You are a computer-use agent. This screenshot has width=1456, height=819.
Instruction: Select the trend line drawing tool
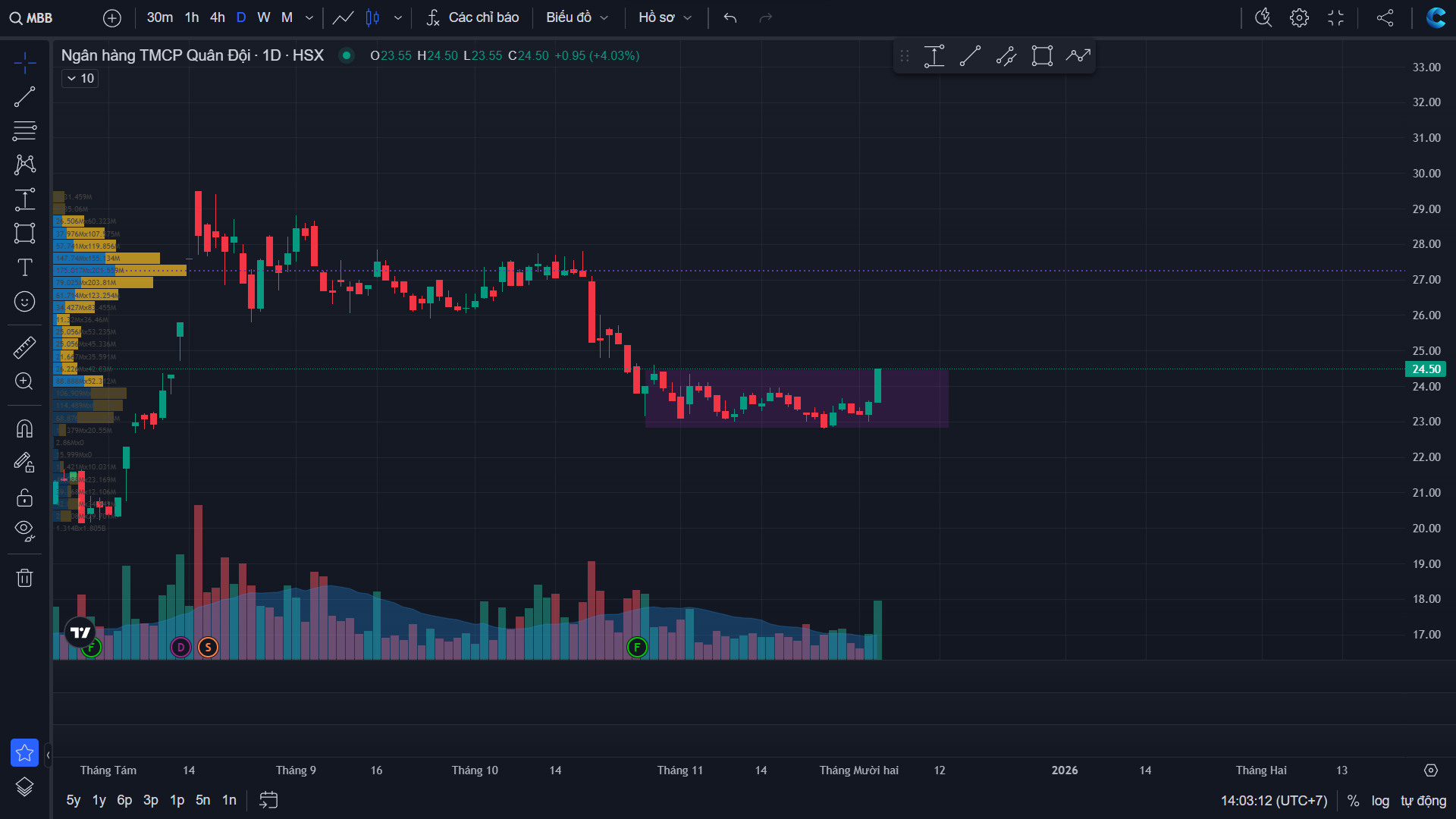pyautogui.click(x=24, y=97)
